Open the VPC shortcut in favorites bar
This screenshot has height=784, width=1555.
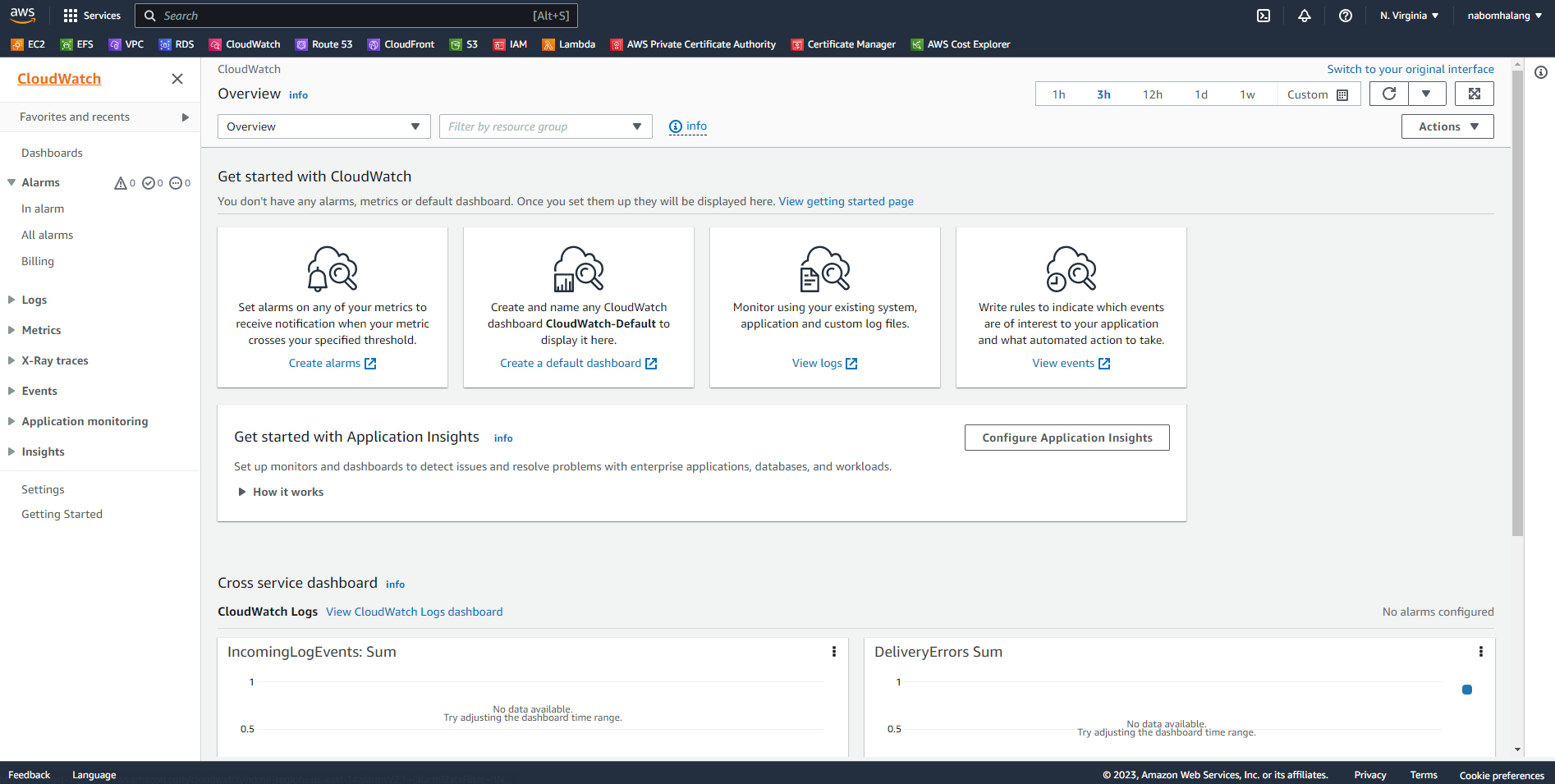point(126,44)
